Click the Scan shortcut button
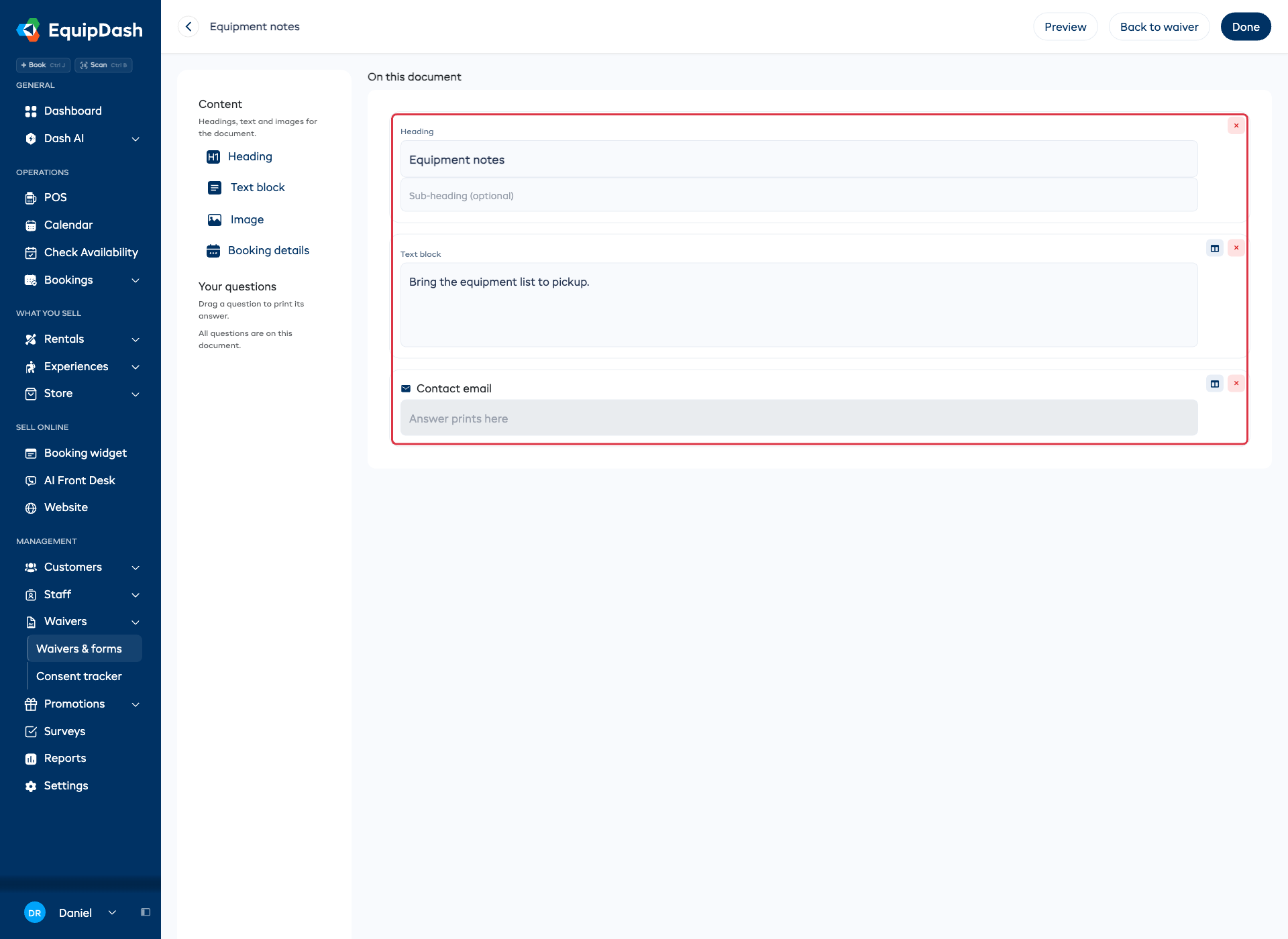The width and height of the screenshot is (1288, 939). click(103, 65)
